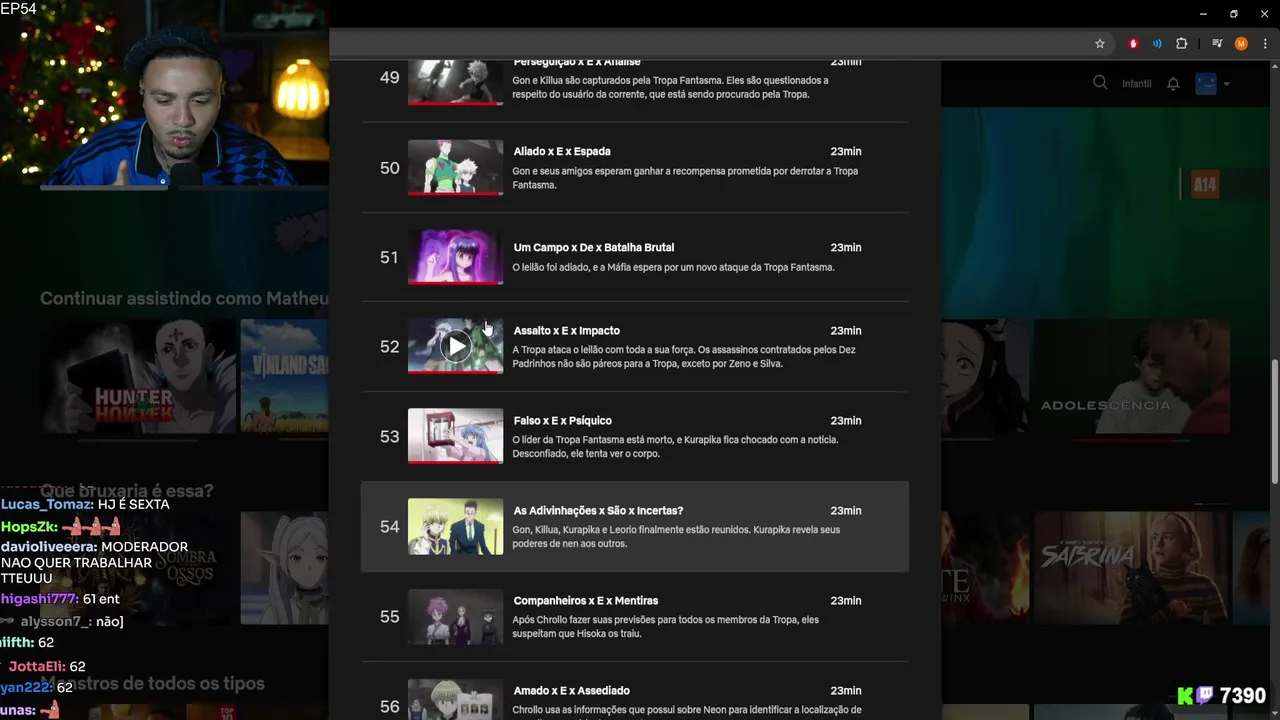The width and height of the screenshot is (1280, 720).
Task: Open the blue sound-wave extension
Action: click(x=1157, y=44)
